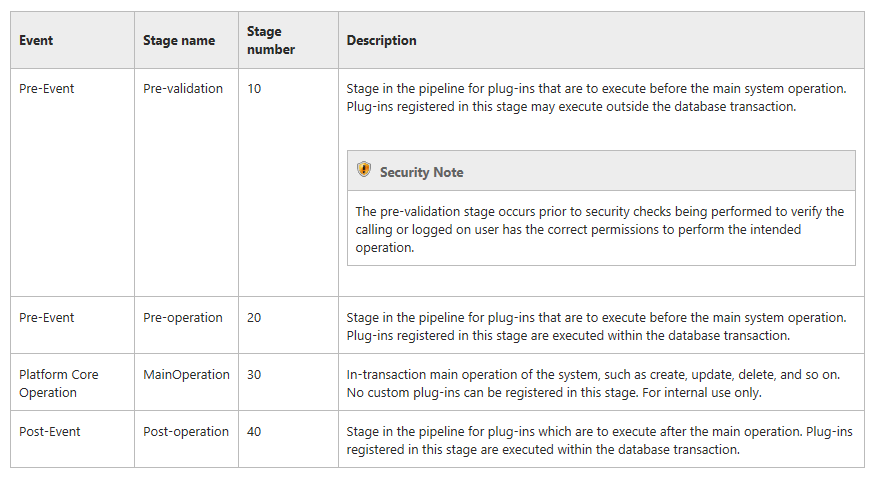This screenshot has width=874, height=481.
Task: Click the Pre-Event cell beside Pre-operation
Action: pos(46,317)
